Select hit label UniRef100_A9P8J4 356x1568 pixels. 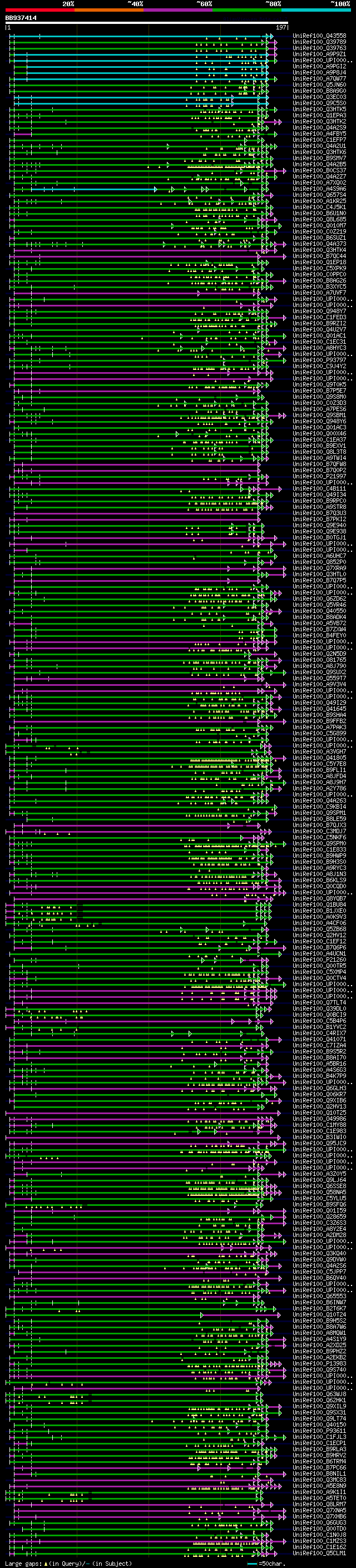[319, 72]
